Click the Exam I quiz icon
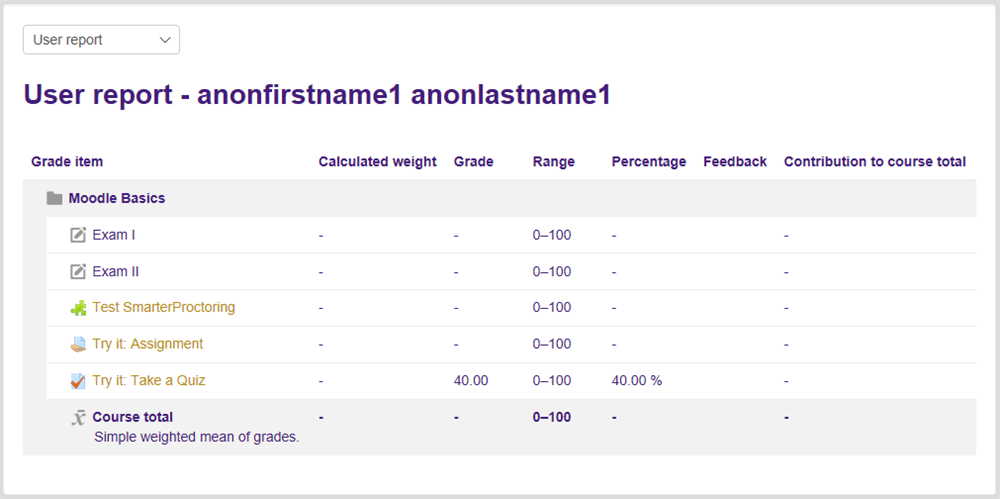This screenshot has width=1000, height=499. [x=78, y=235]
